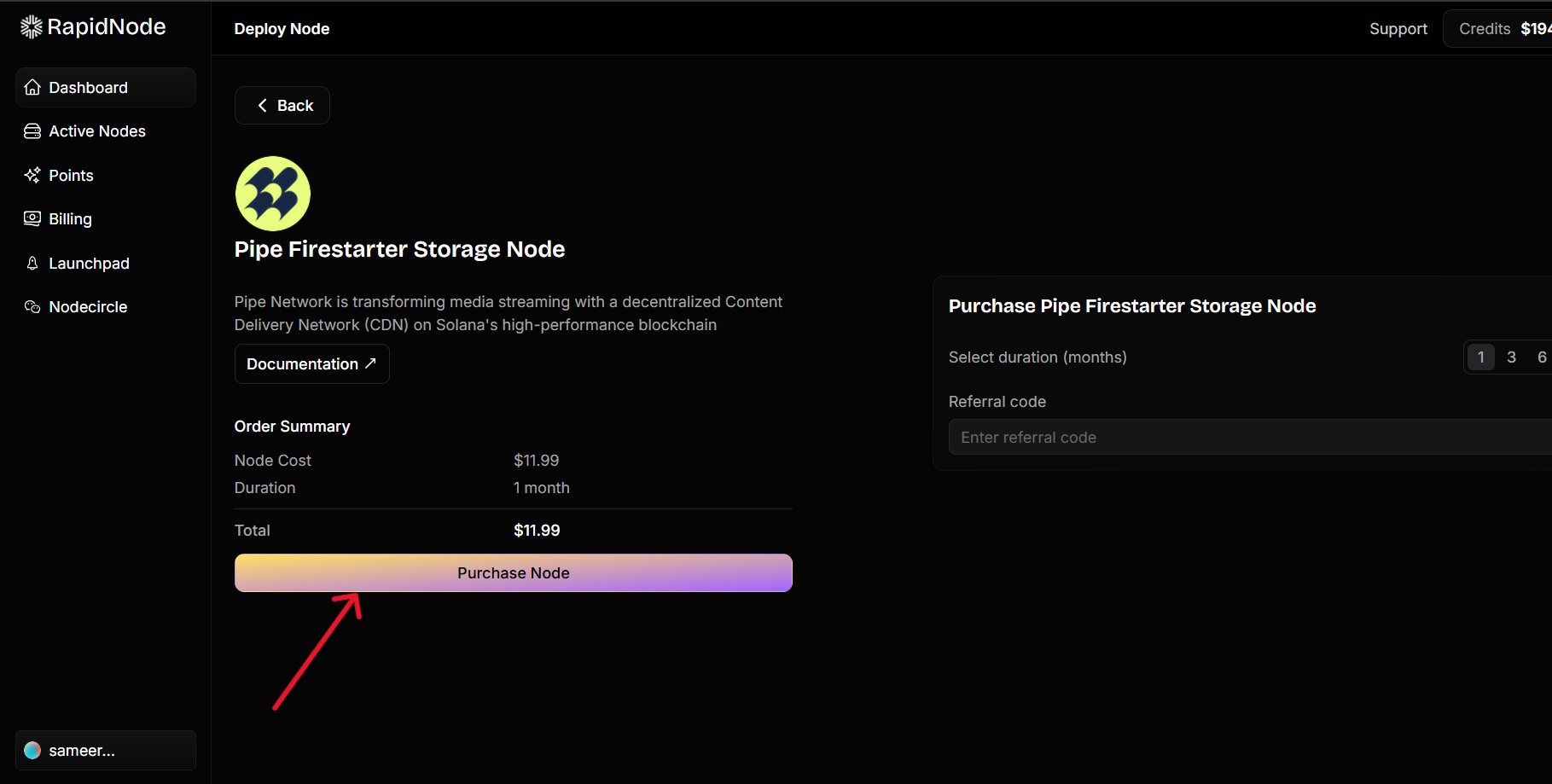Open the Launchpad menu item
Image resolution: width=1552 pixels, height=784 pixels.
89,264
